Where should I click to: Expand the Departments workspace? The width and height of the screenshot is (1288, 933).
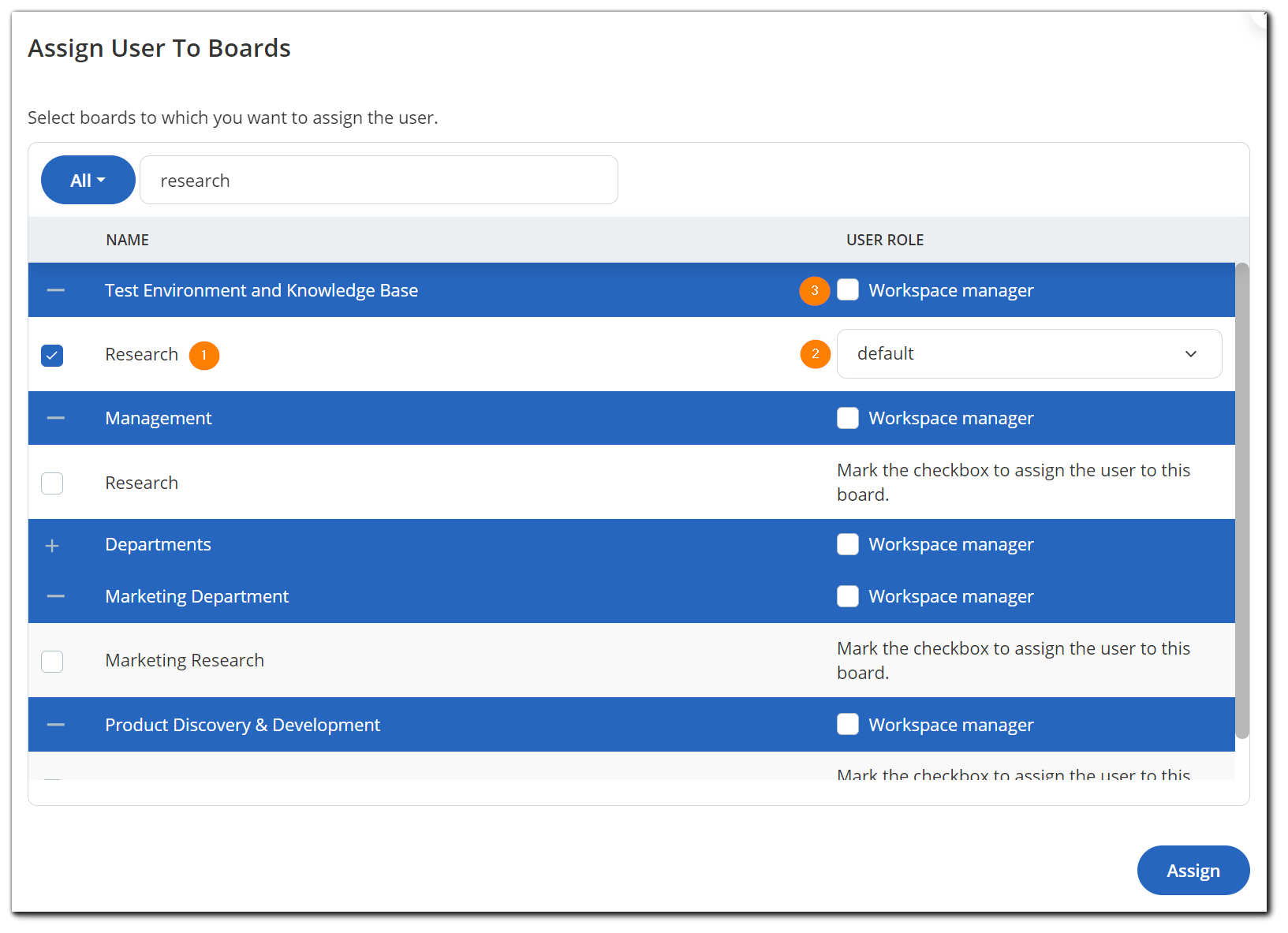(x=52, y=544)
